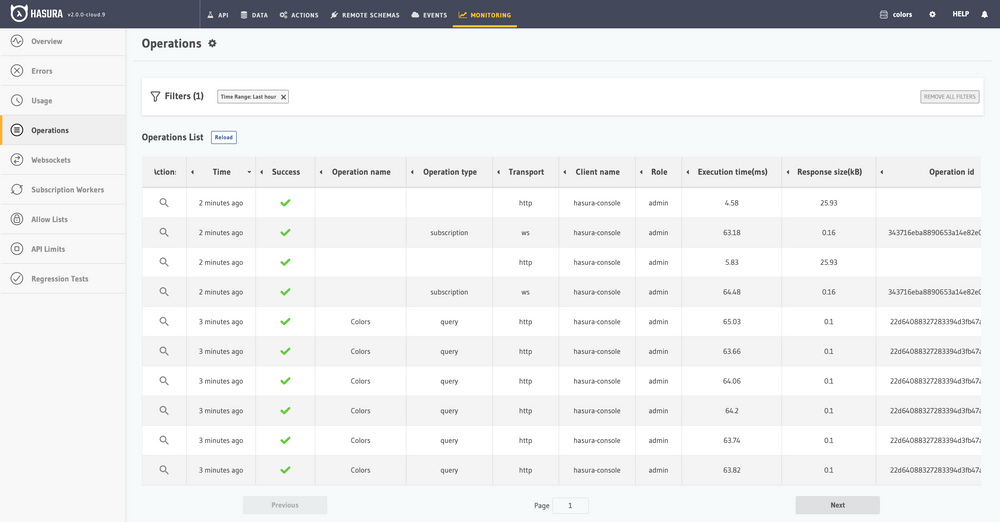Switch to the Events tab
This screenshot has width=1000, height=522.
[429, 15]
